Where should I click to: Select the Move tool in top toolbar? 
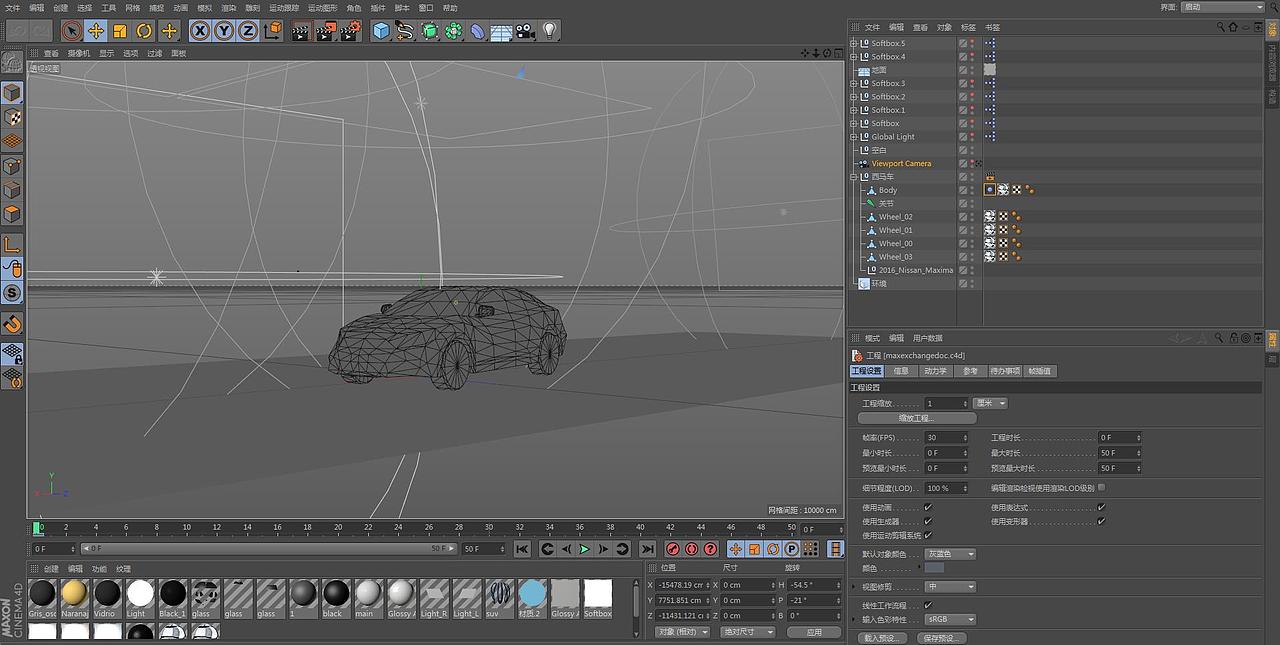(95, 31)
